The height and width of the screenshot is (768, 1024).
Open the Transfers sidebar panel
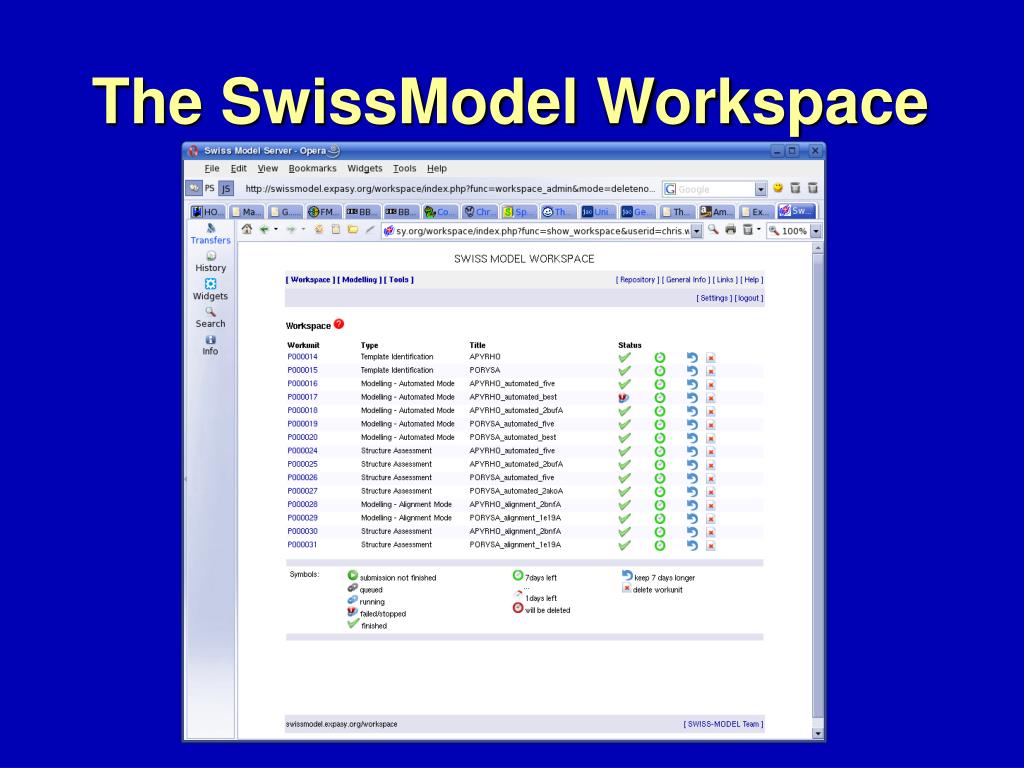(x=210, y=234)
